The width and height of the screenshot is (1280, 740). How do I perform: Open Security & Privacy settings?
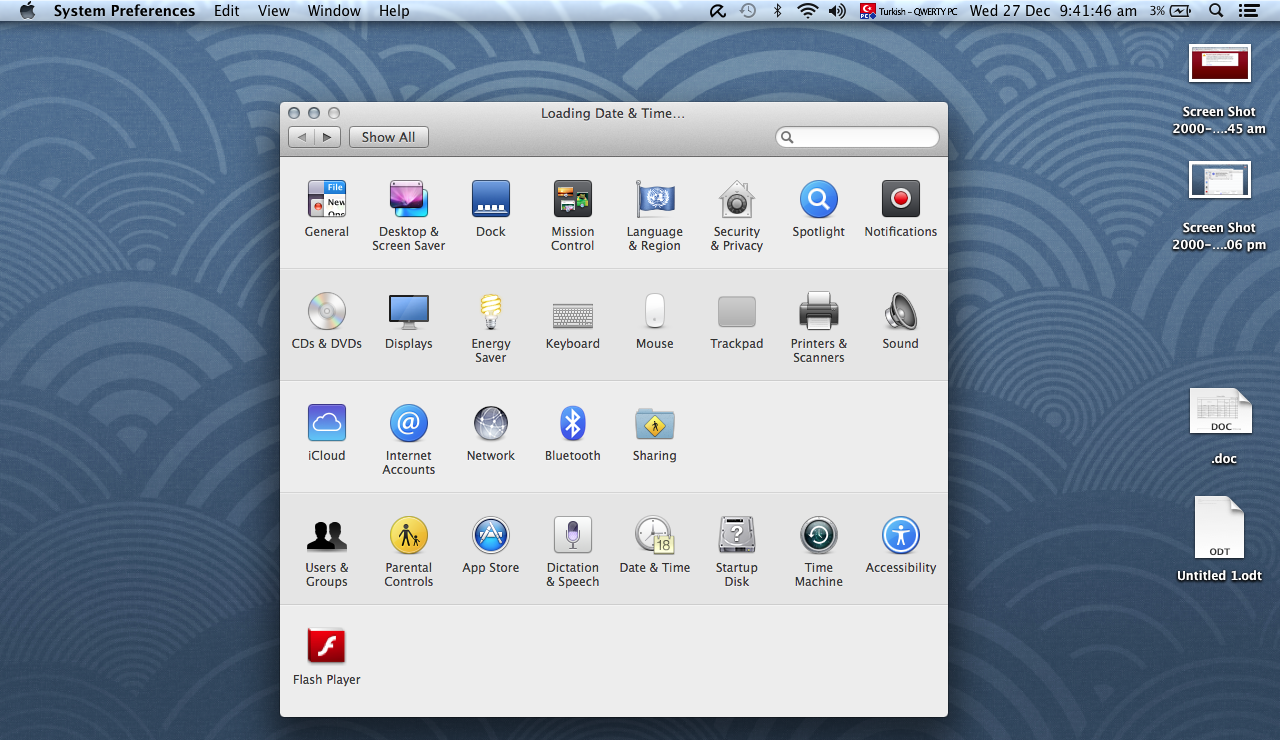click(x=736, y=200)
